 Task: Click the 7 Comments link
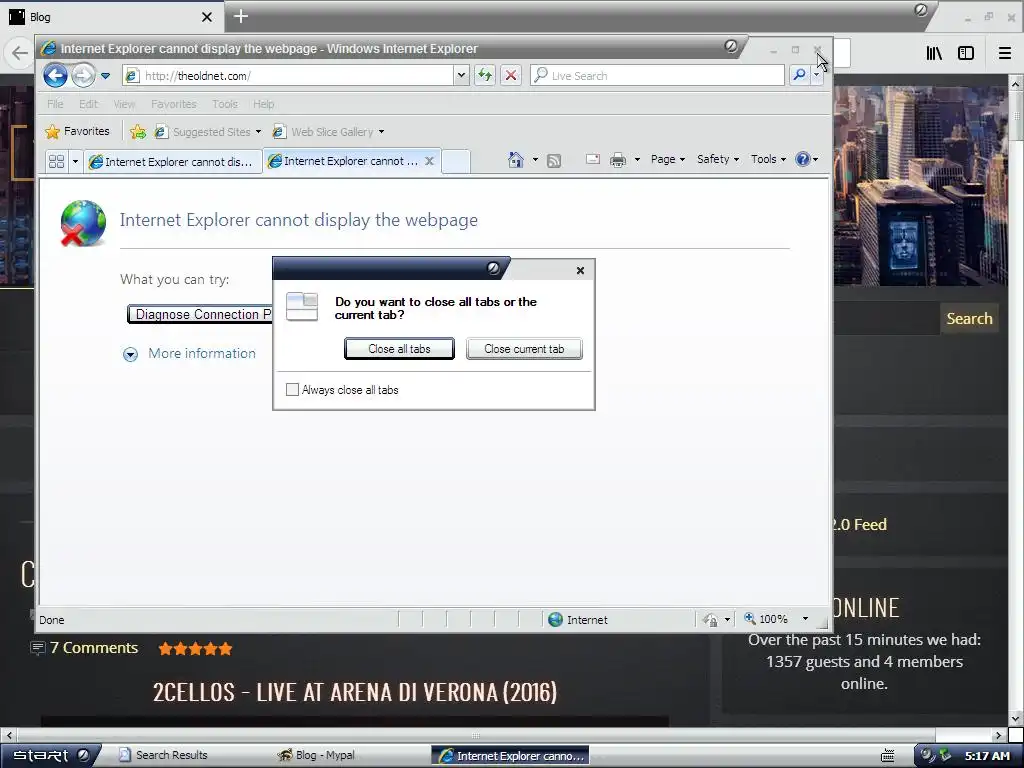point(93,648)
